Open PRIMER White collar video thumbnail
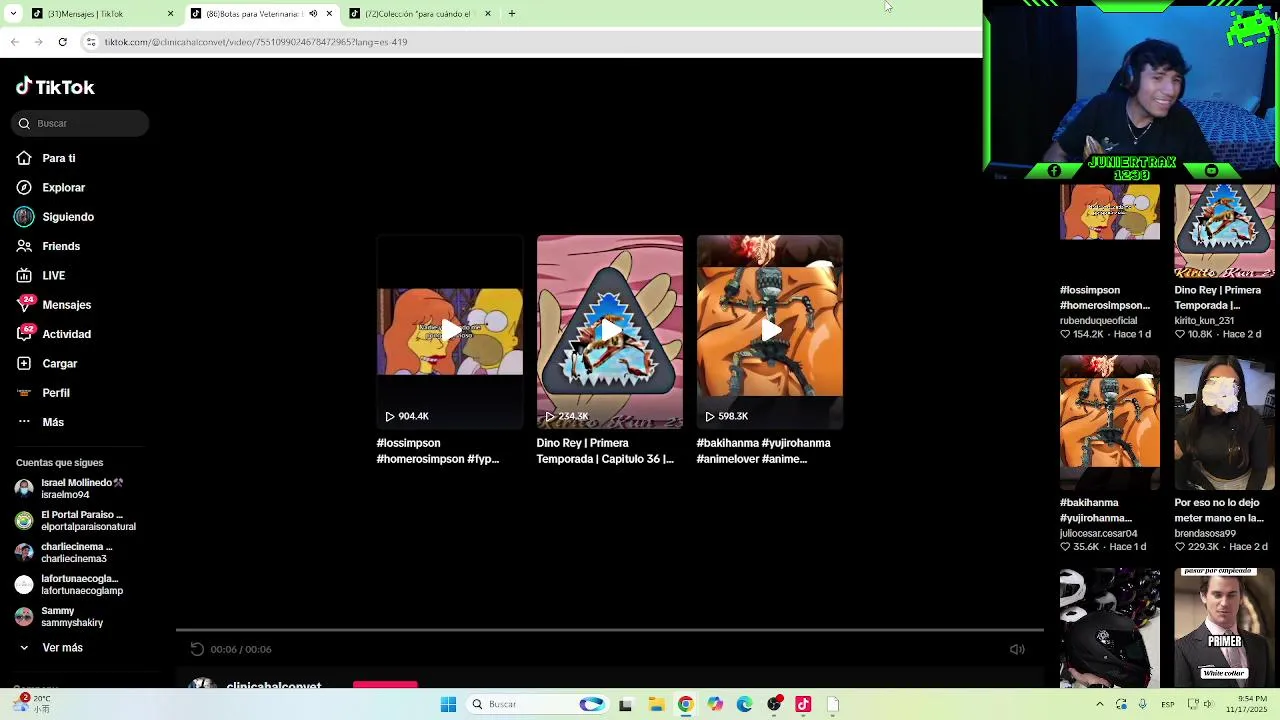This screenshot has height=720, width=1280. (1224, 627)
